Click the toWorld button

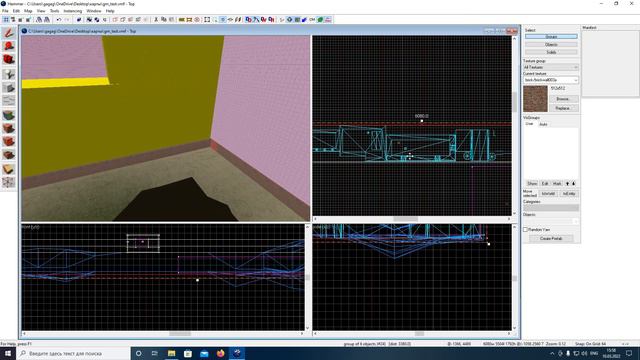[x=548, y=193]
